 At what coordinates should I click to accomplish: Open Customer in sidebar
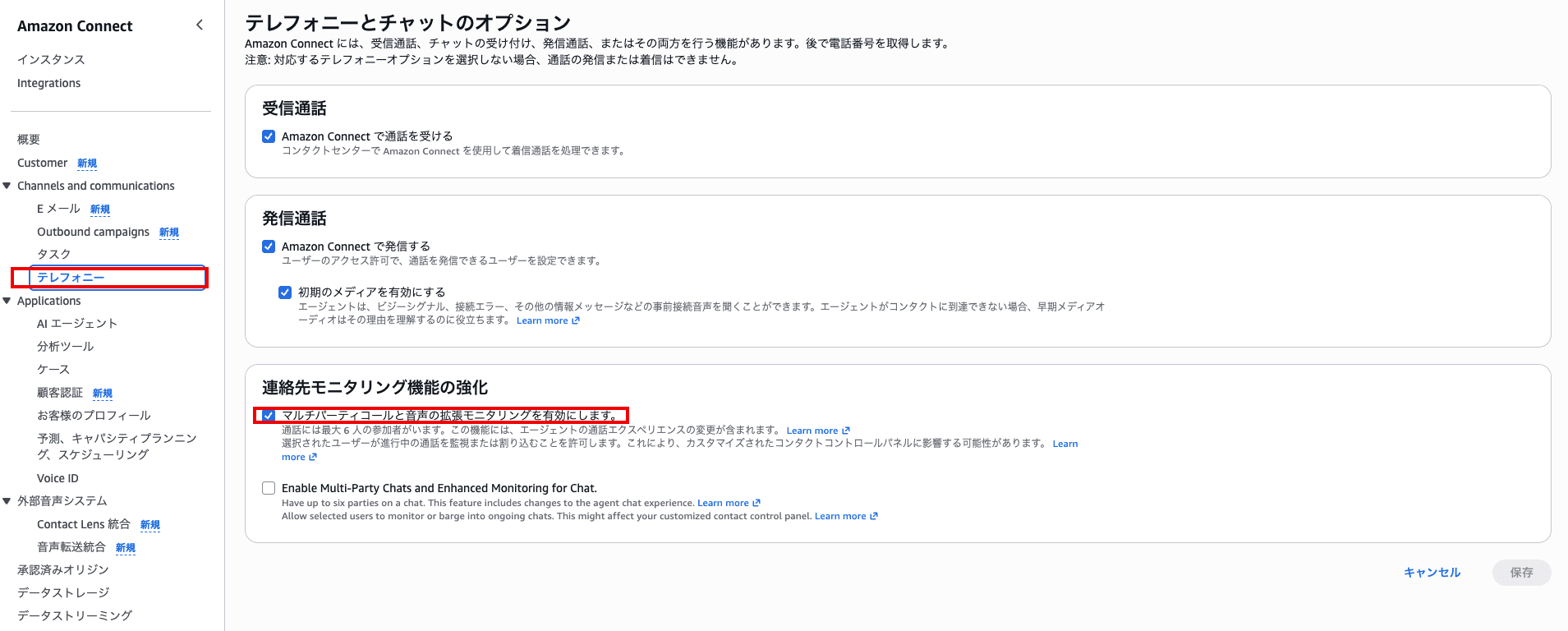tap(42, 163)
